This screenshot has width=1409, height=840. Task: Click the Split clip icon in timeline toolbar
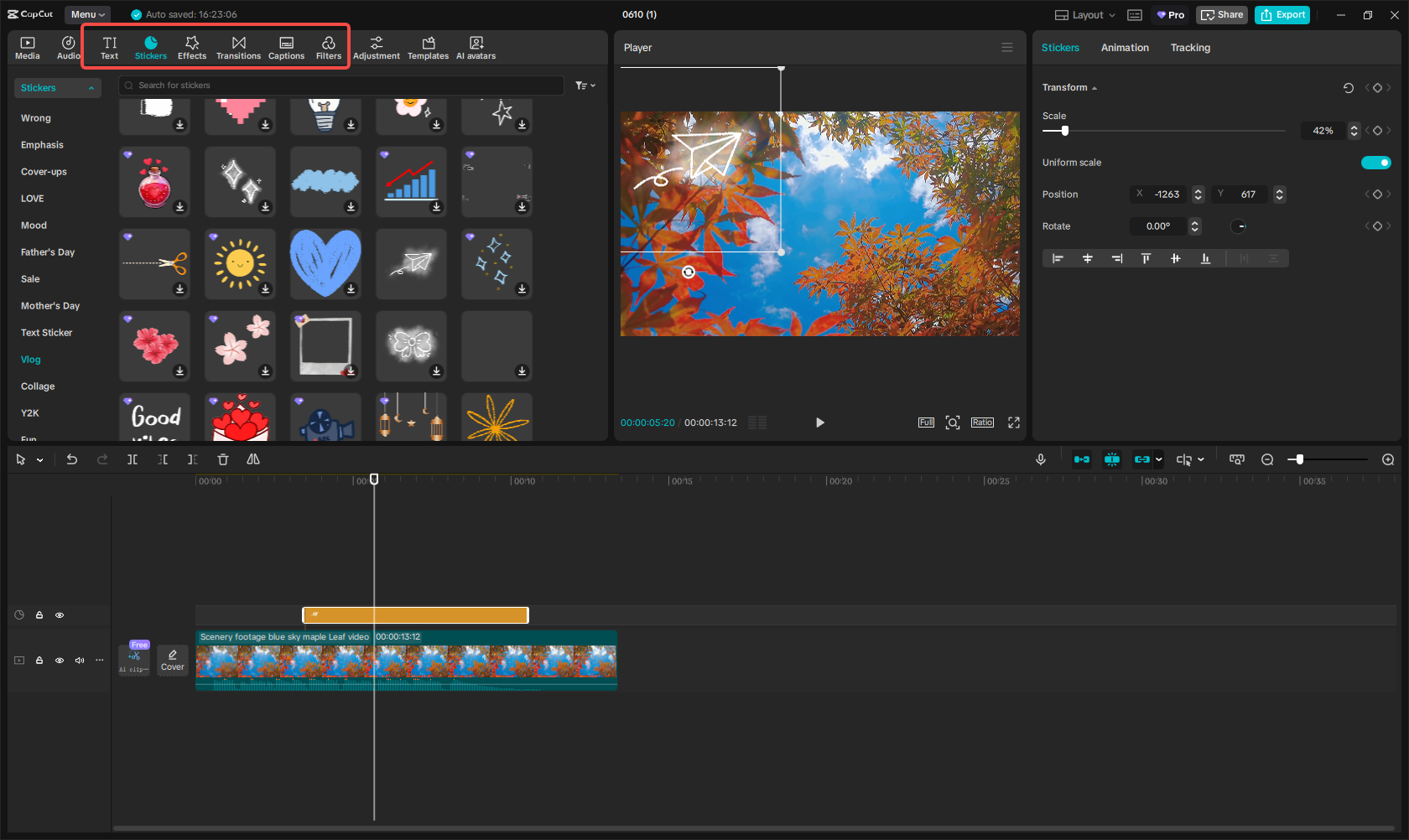(133, 459)
